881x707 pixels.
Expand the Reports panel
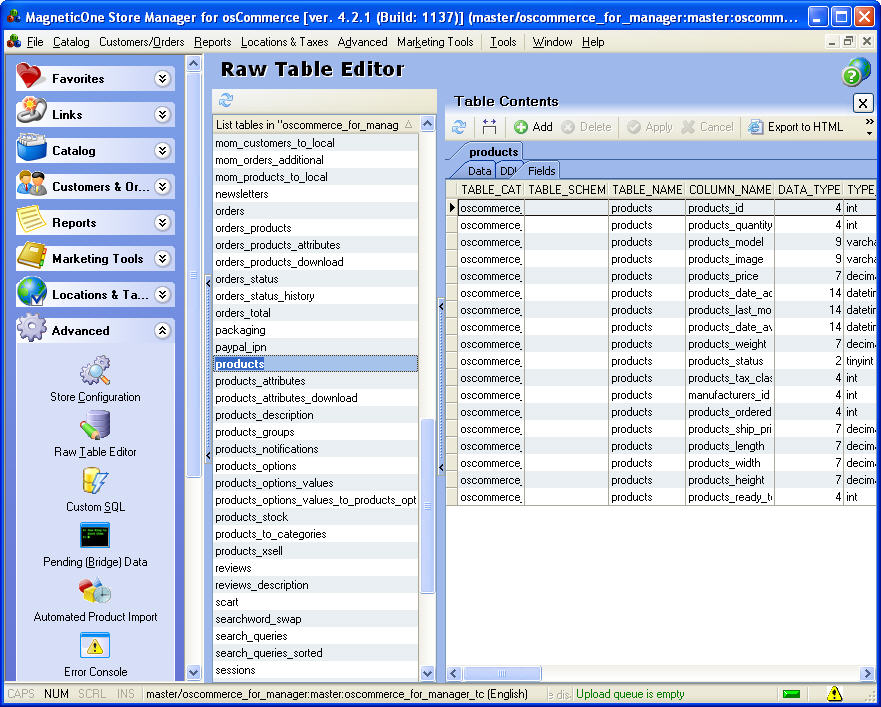(x=162, y=223)
